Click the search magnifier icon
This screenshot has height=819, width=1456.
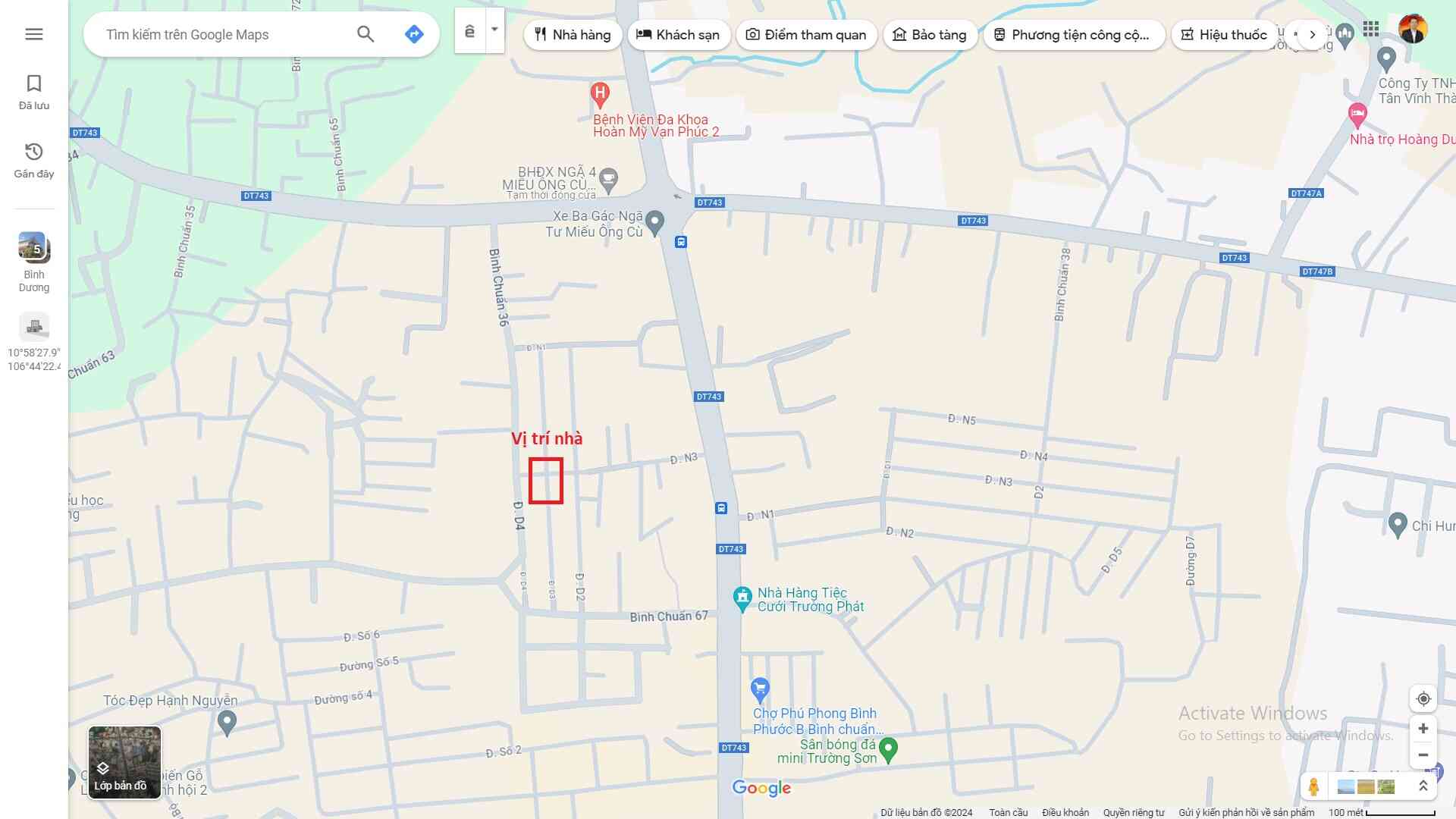[366, 34]
